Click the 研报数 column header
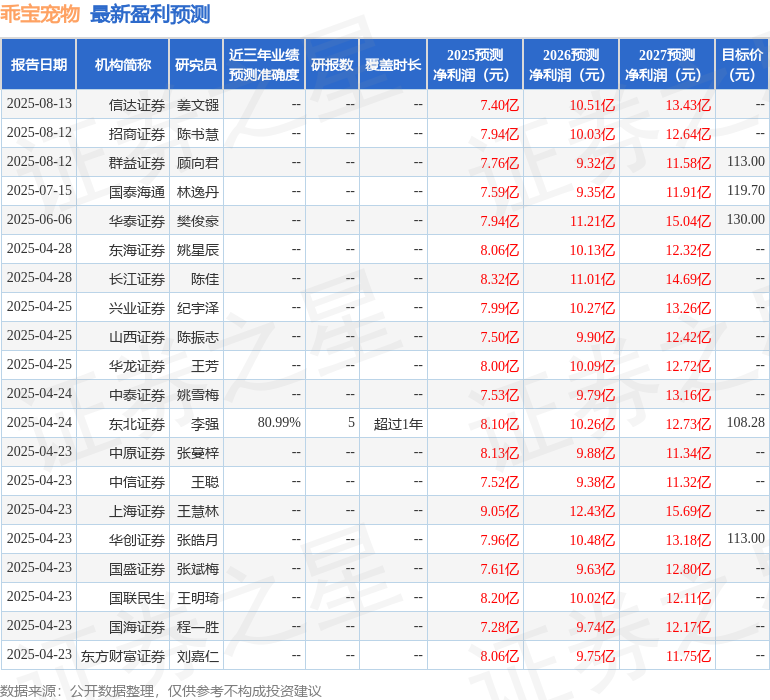Screen dimensions: 770x700 (x=332, y=65)
